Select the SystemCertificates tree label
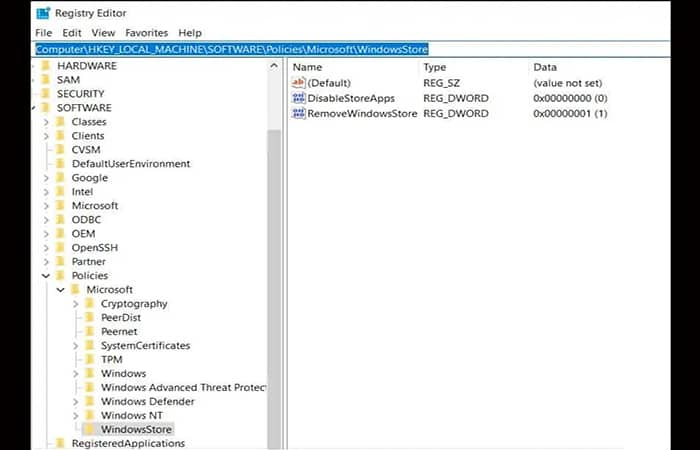This screenshot has width=700, height=450. [145, 346]
